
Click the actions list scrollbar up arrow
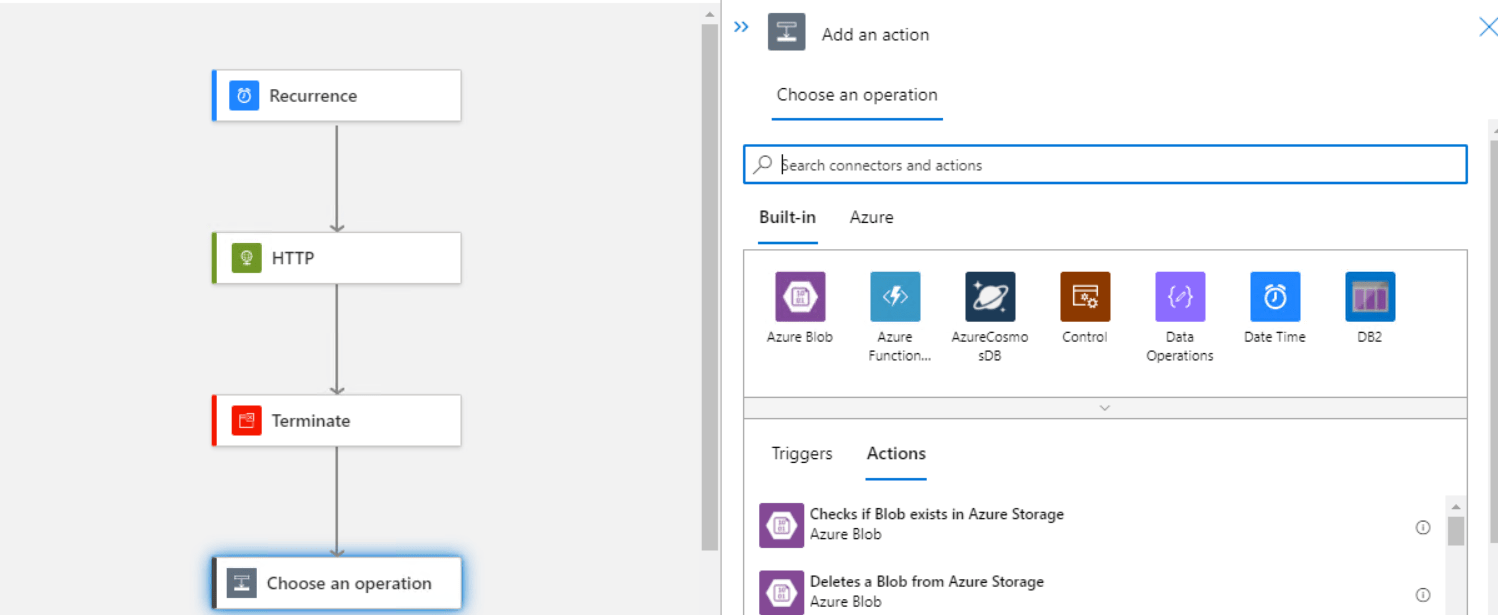(x=1456, y=507)
